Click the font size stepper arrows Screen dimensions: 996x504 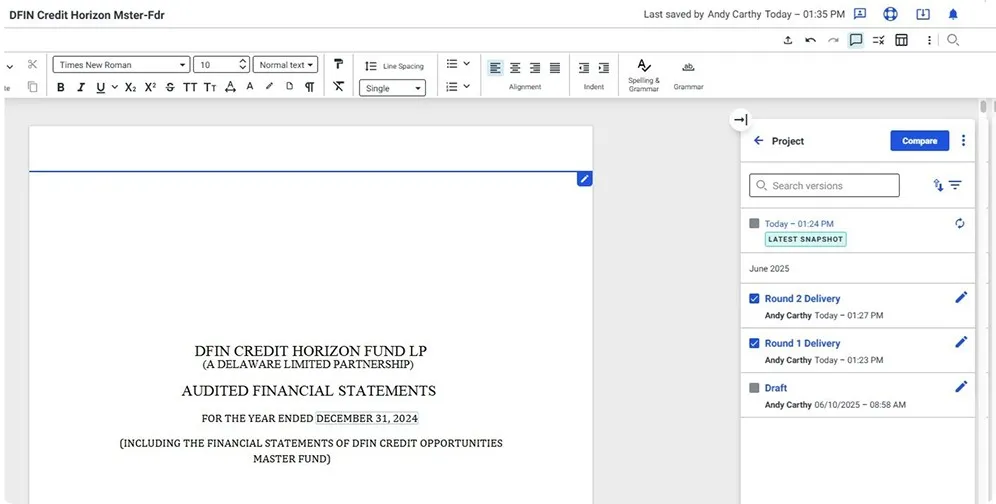click(x=243, y=65)
